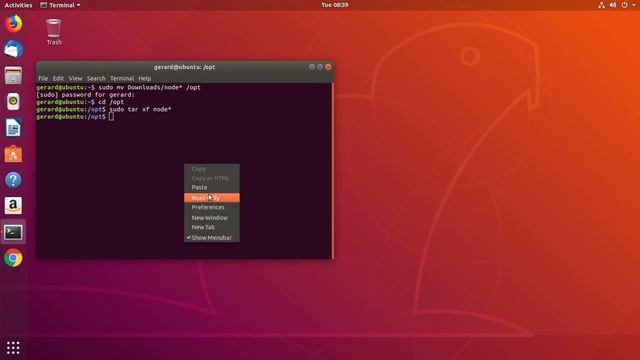Viewport: 640px width, 360px height.
Task: Open the Edit menu in Terminal
Action: click(x=58, y=78)
